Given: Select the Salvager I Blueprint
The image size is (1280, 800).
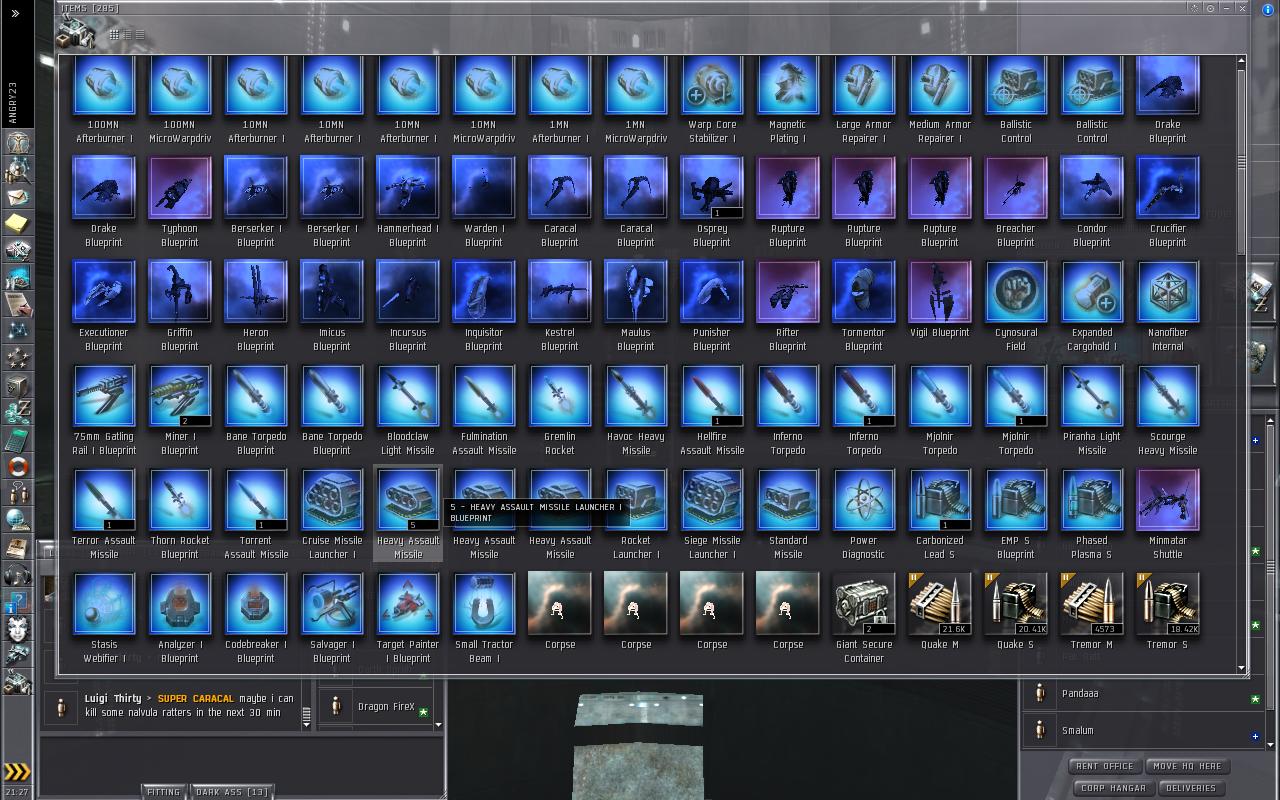Looking at the screenshot, I should click(x=332, y=618).
